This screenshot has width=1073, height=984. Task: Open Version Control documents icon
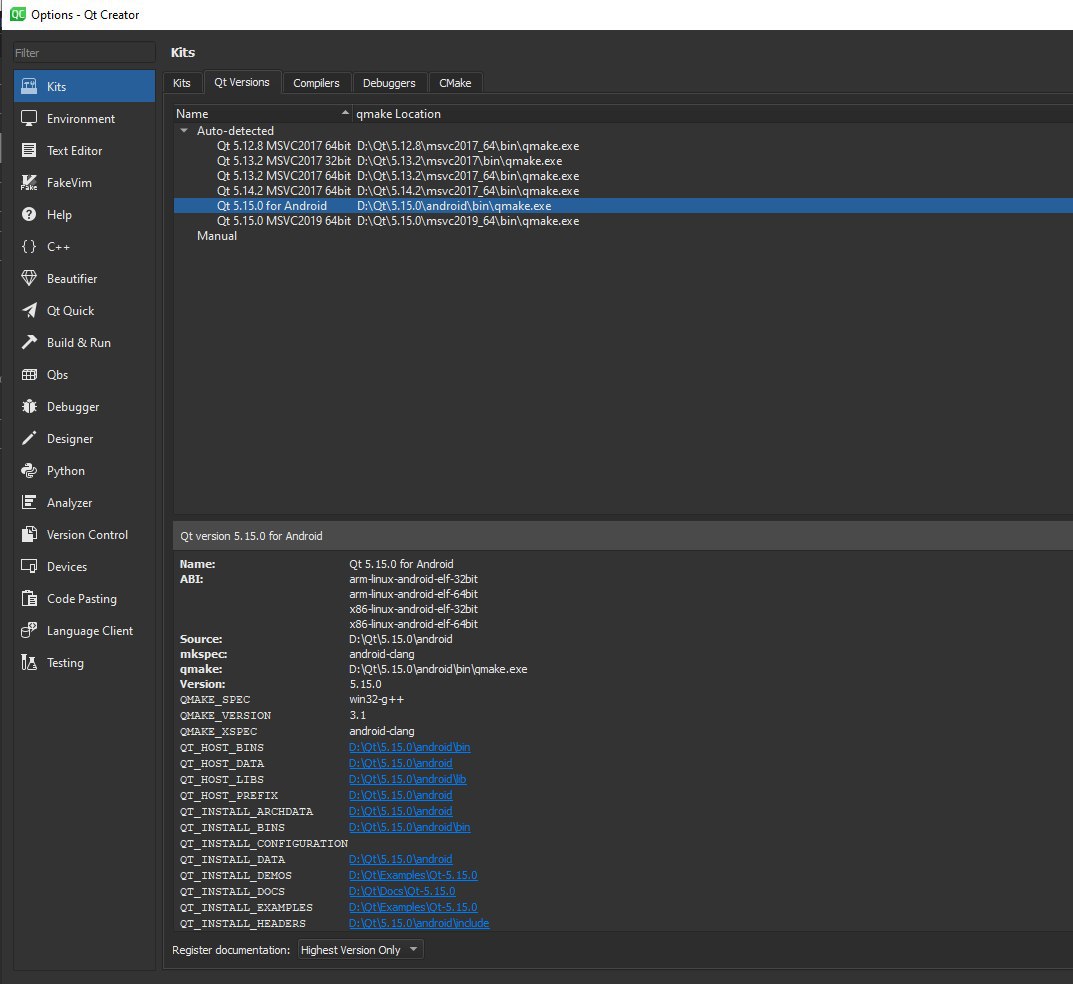click(x=29, y=534)
